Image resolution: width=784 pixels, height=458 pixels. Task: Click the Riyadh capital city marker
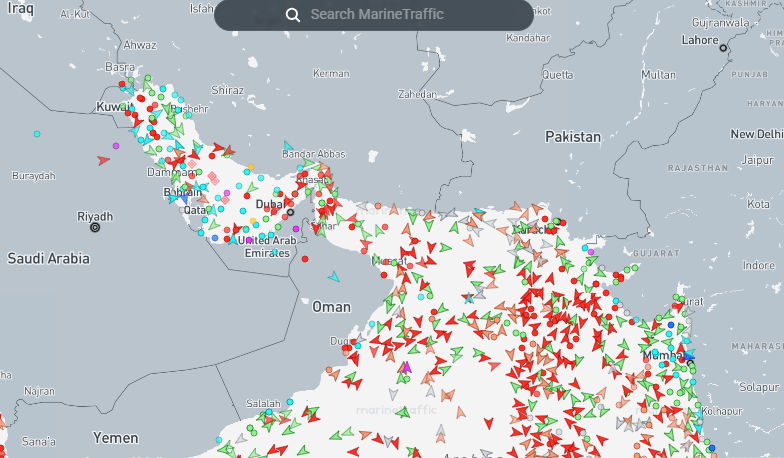[95, 228]
